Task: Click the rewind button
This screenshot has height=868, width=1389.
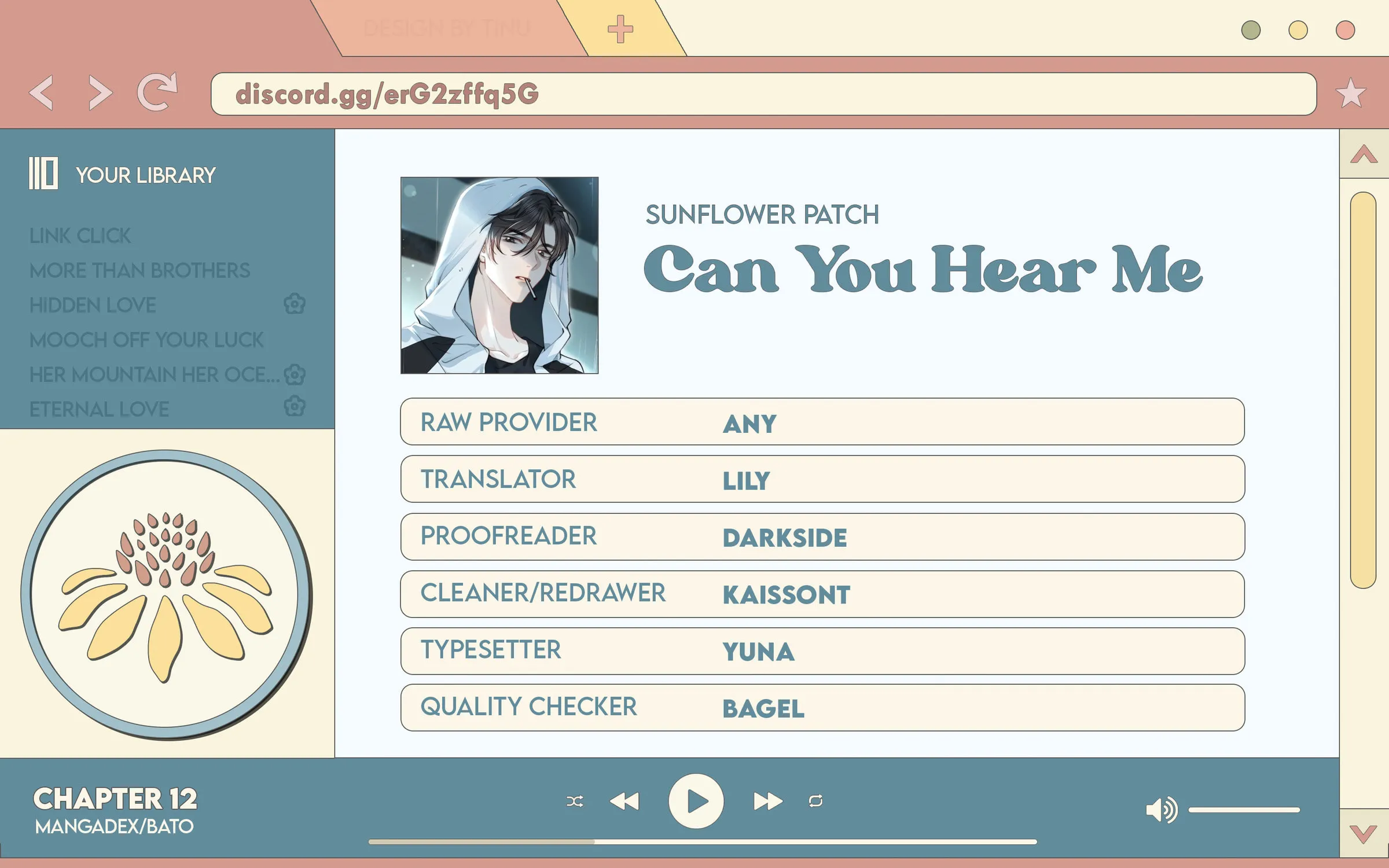Action: 624,801
